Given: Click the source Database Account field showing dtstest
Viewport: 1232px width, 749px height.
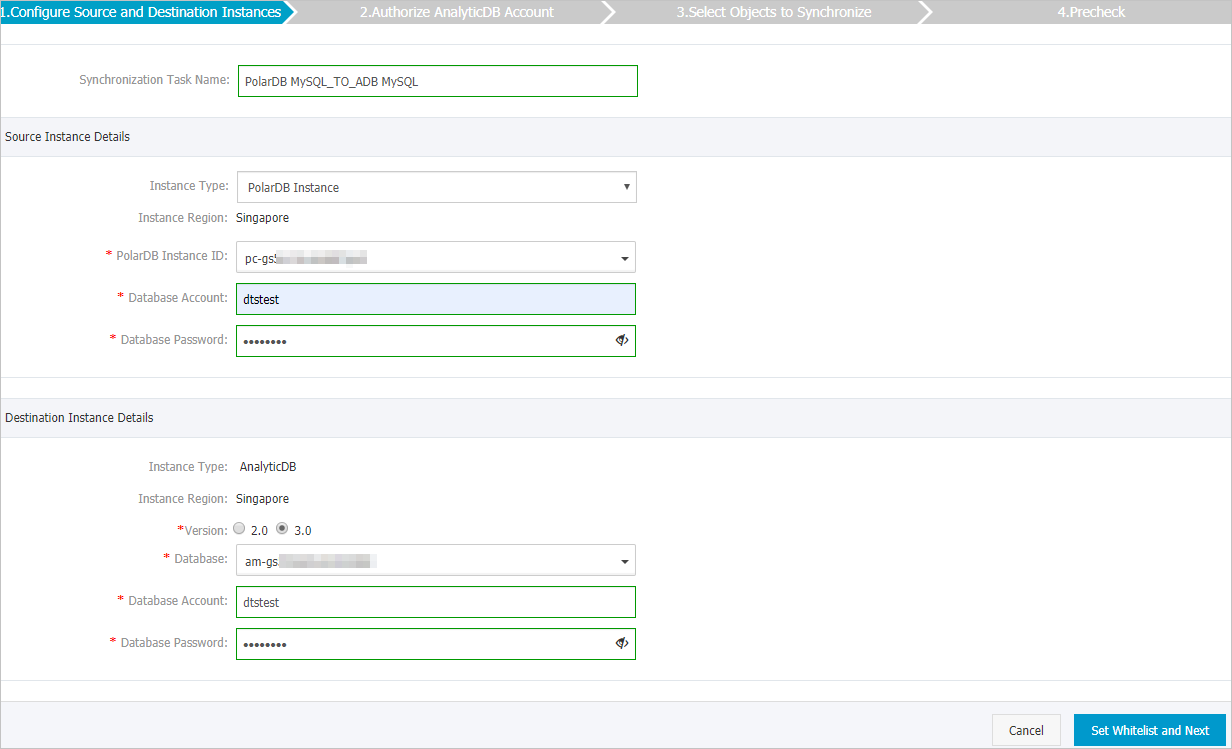Looking at the screenshot, I should coord(437,298).
